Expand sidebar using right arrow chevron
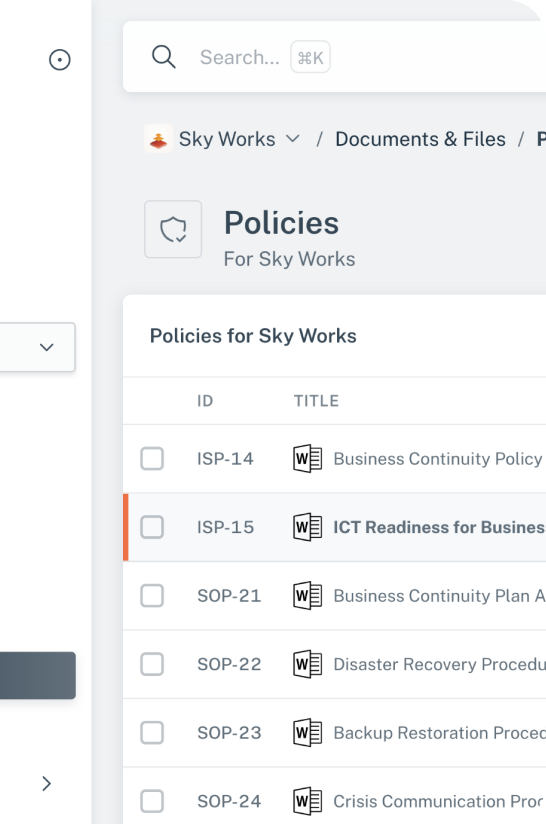Image resolution: width=546 pixels, height=824 pixels. click(46, 784)
